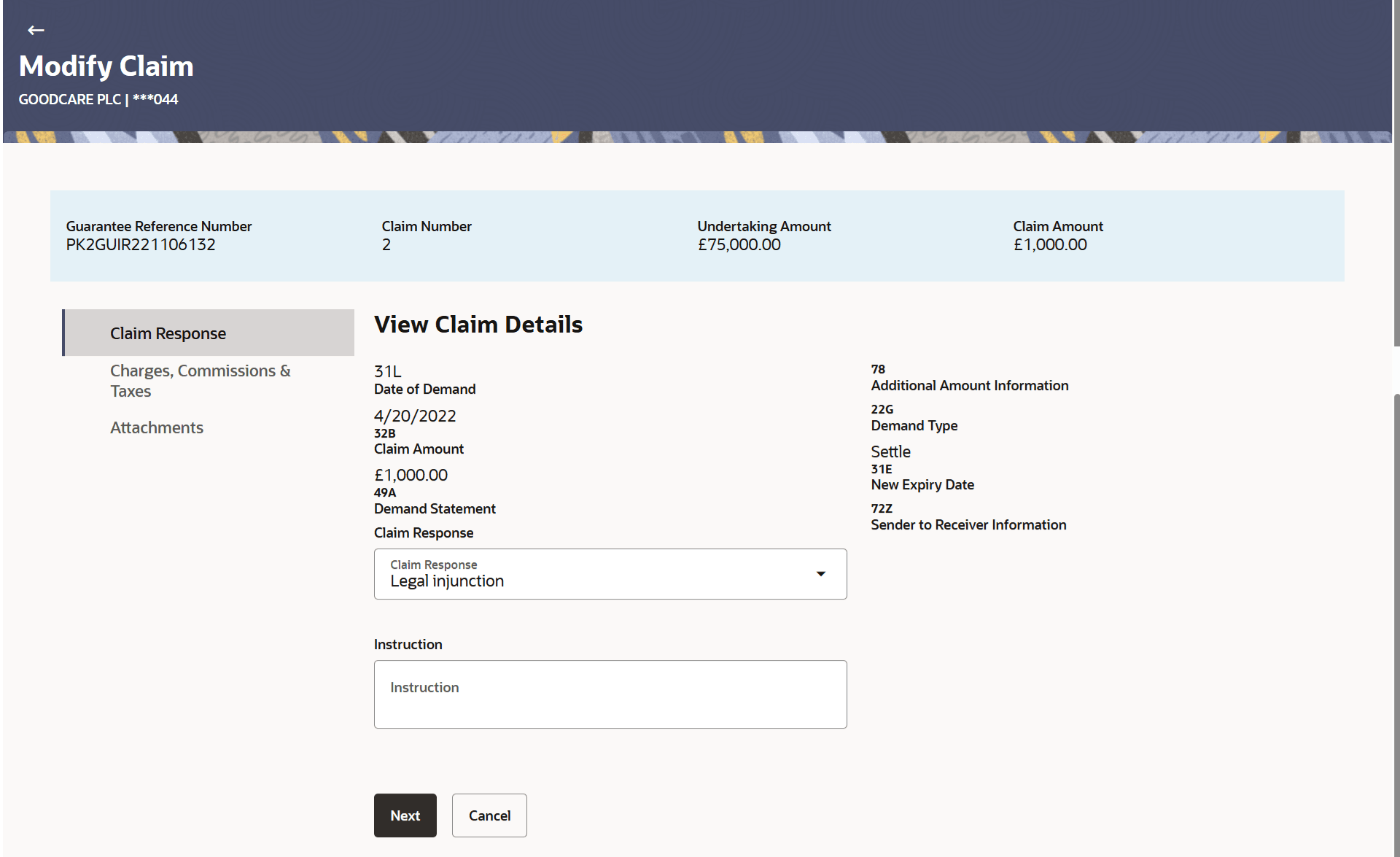Click the Claim Amount £1,000.00 in header
The image size is (1400, 857).
(x=1050, y=244)
